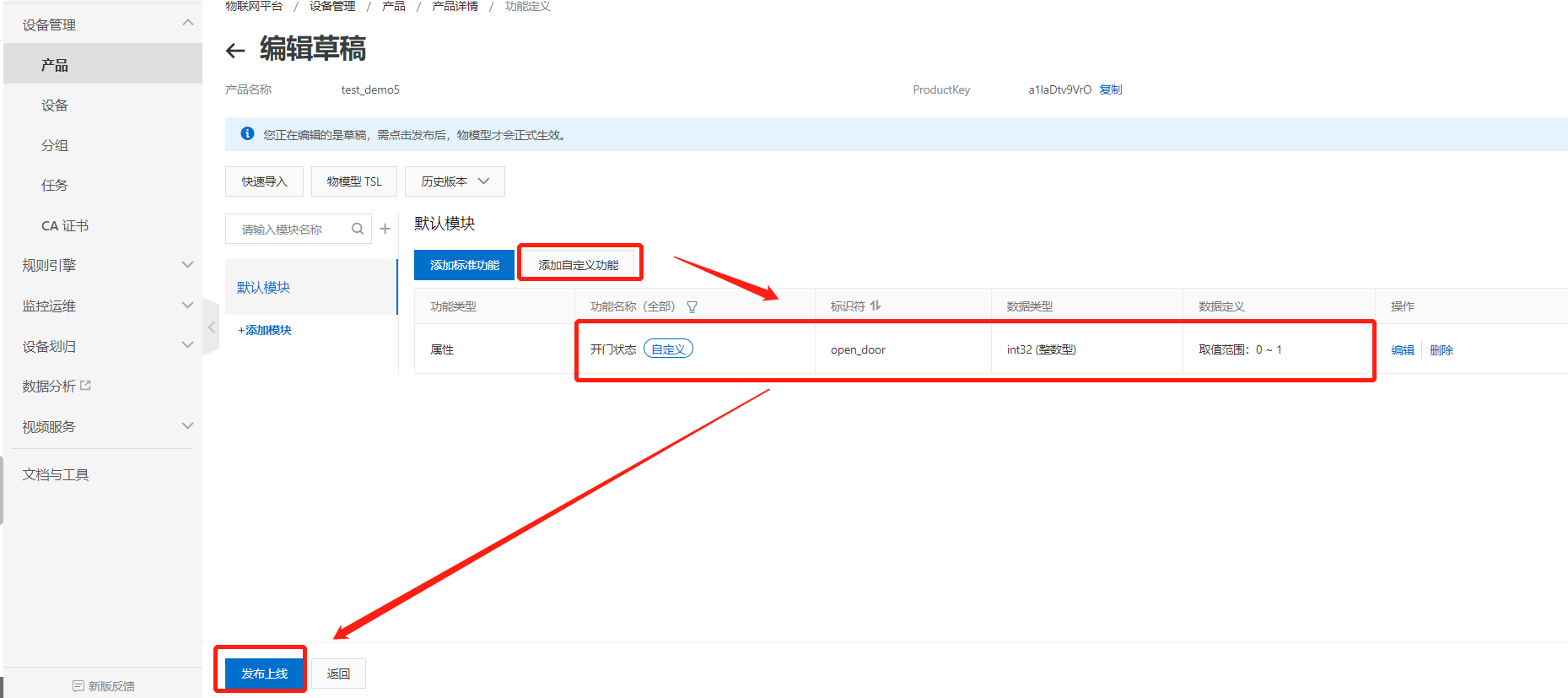Screen dimensions: 1568x698
Task: Click the 开门状态 function name
Action: click(613, 349)
